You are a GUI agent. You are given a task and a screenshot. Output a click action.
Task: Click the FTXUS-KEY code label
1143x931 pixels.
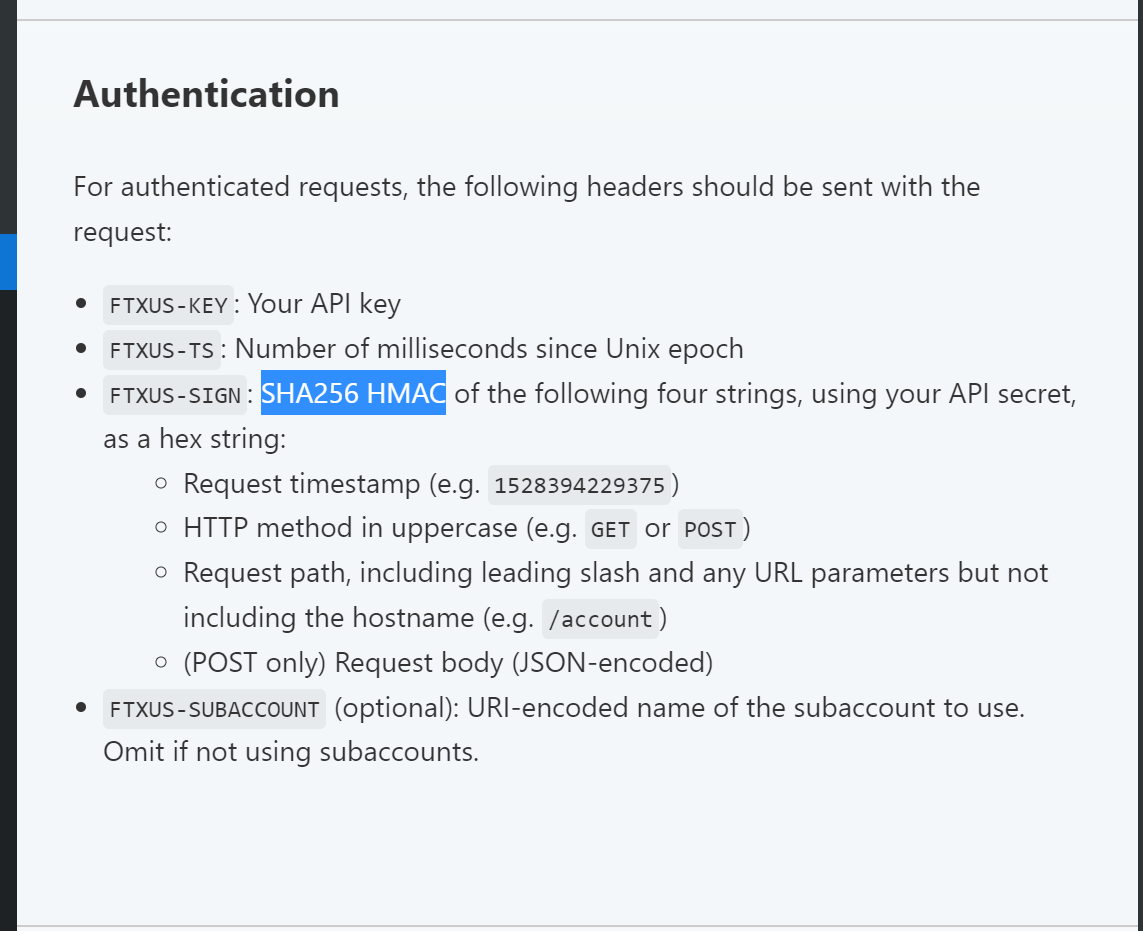click(x=168, y=305)
